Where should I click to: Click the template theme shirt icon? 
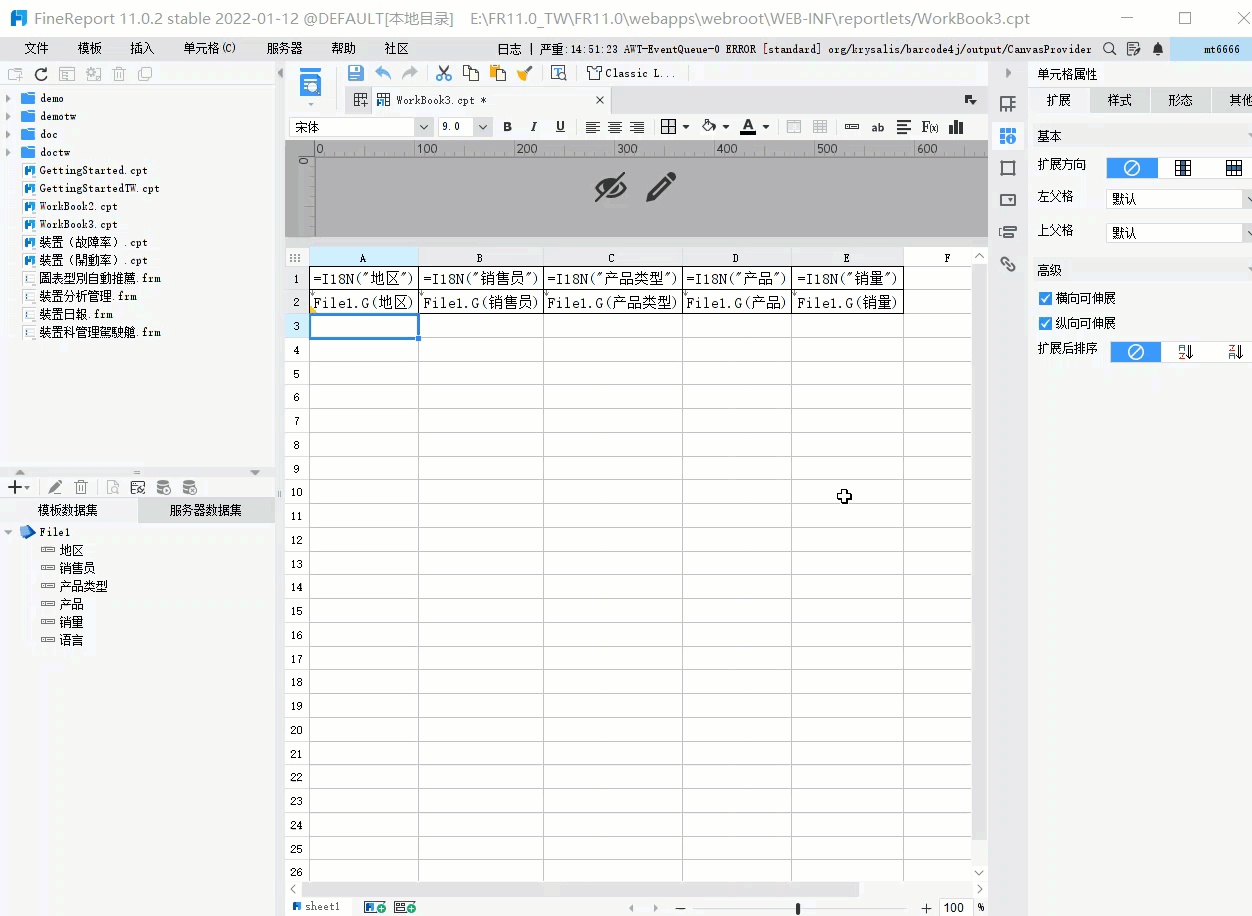coord(594,73)
